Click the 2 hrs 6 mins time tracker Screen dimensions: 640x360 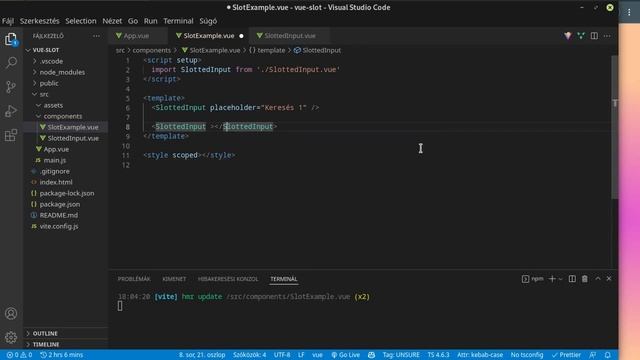[62, 355]
